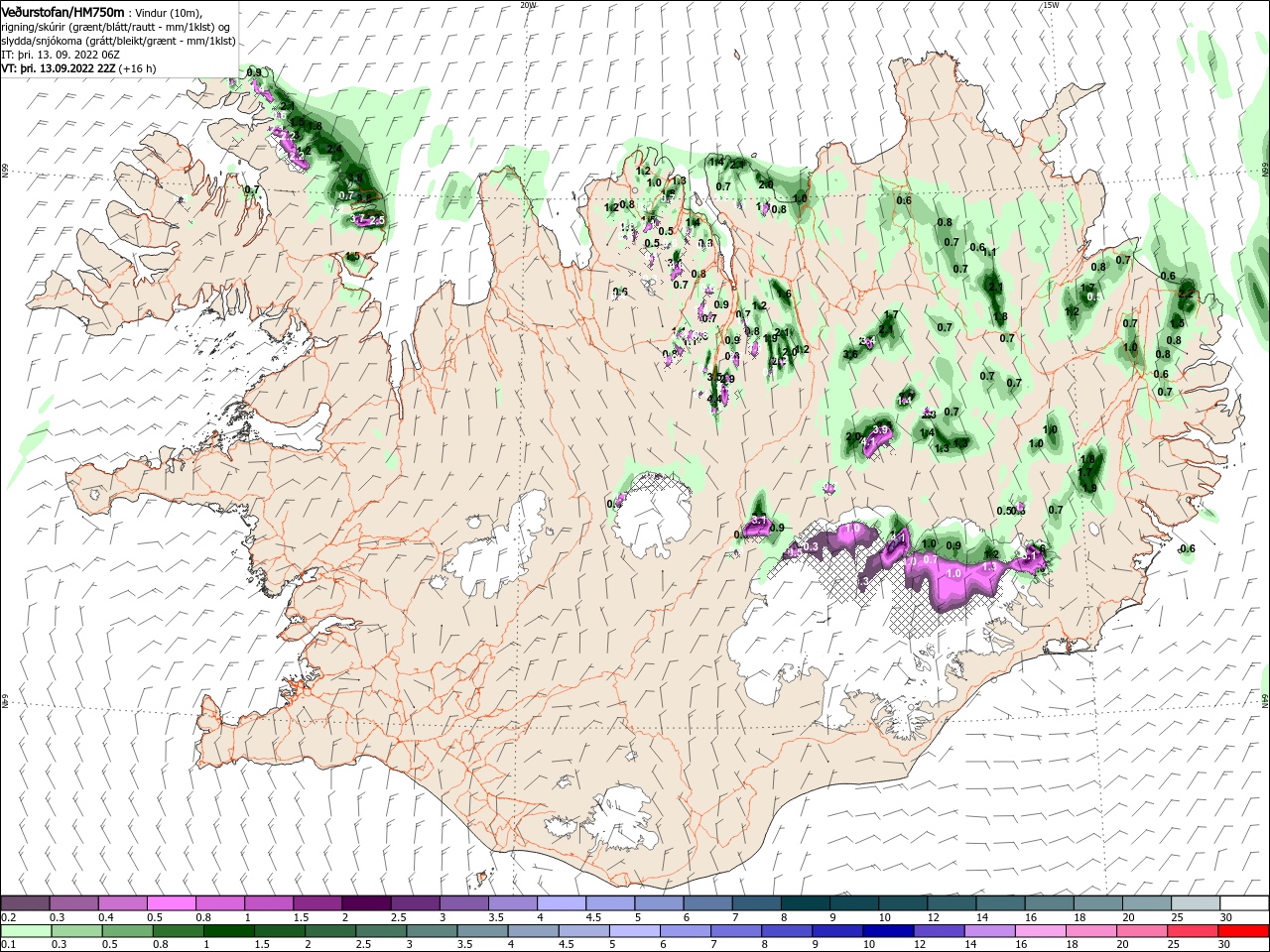Pick the bright red lower swatch after 30
The width and height of the screenshot is (1270, 952).
tap(1245, 931)
